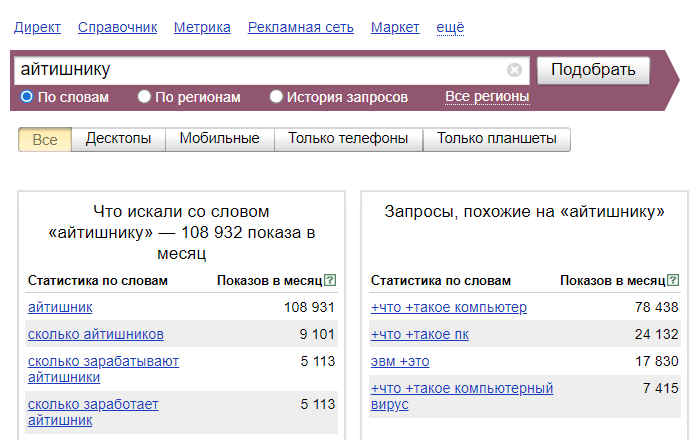Open the Все регионы region selector

(487, 96)
